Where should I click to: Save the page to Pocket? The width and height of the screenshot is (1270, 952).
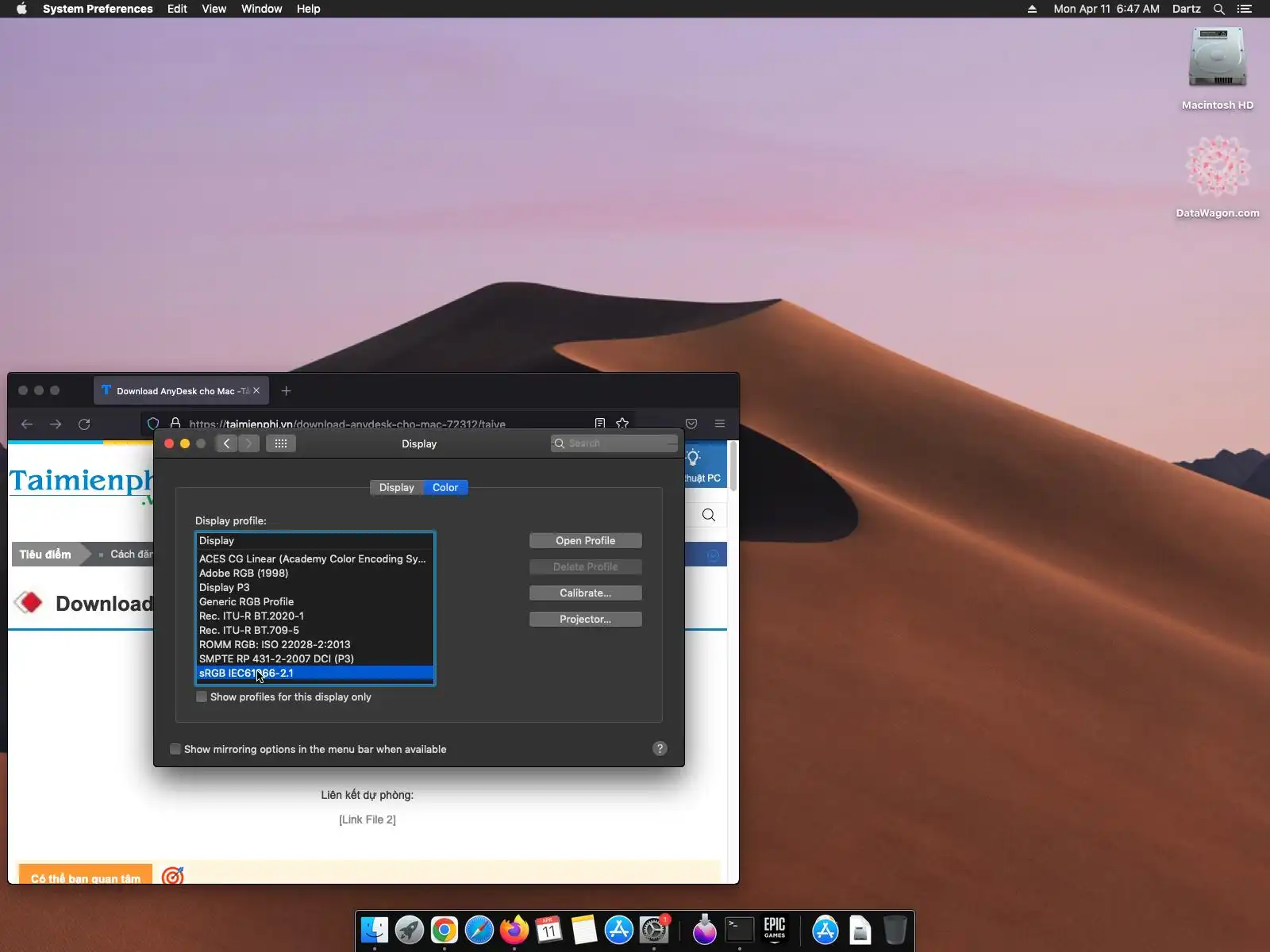[x=691, y=424]
